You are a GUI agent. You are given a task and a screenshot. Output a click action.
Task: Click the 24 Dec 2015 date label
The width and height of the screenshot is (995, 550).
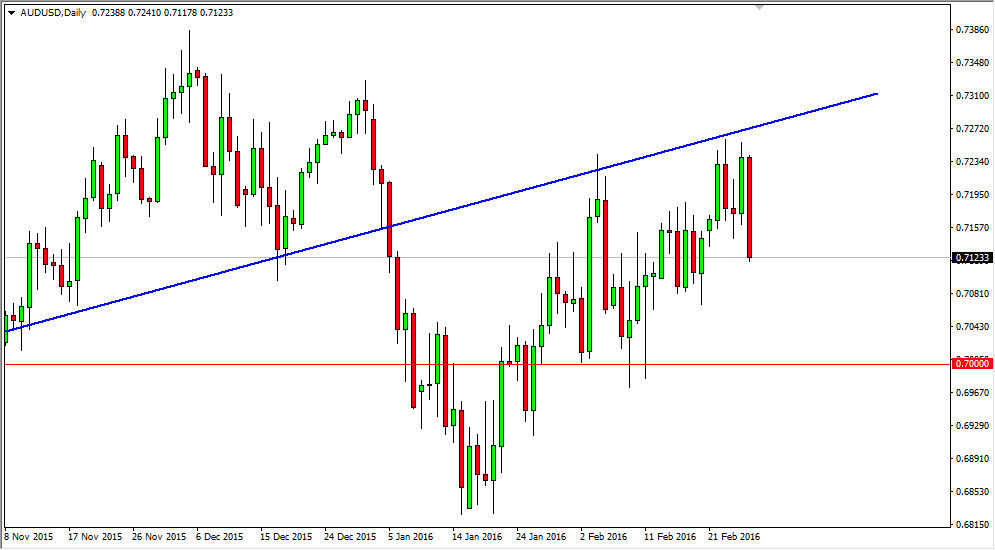351,537
